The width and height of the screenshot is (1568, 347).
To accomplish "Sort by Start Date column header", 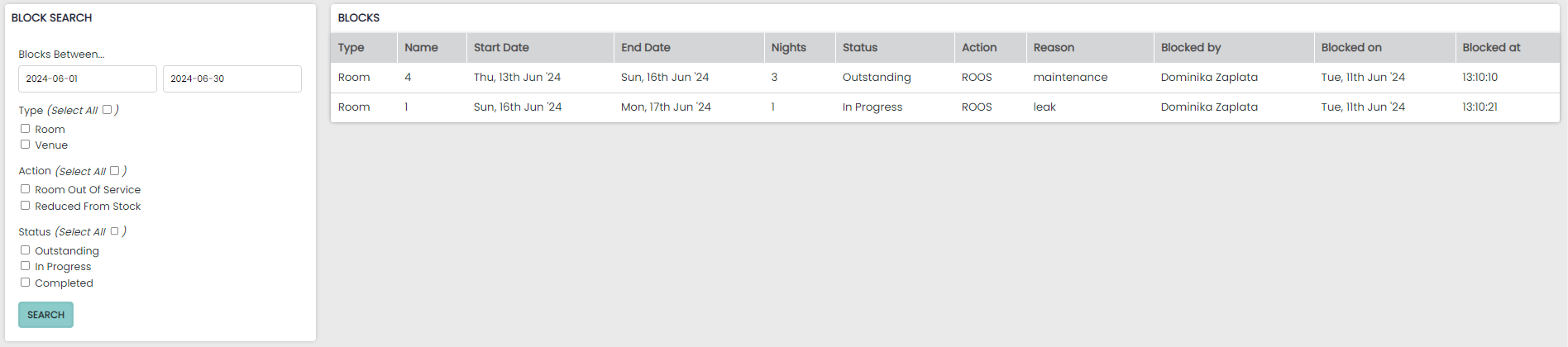I will [501, 48].
